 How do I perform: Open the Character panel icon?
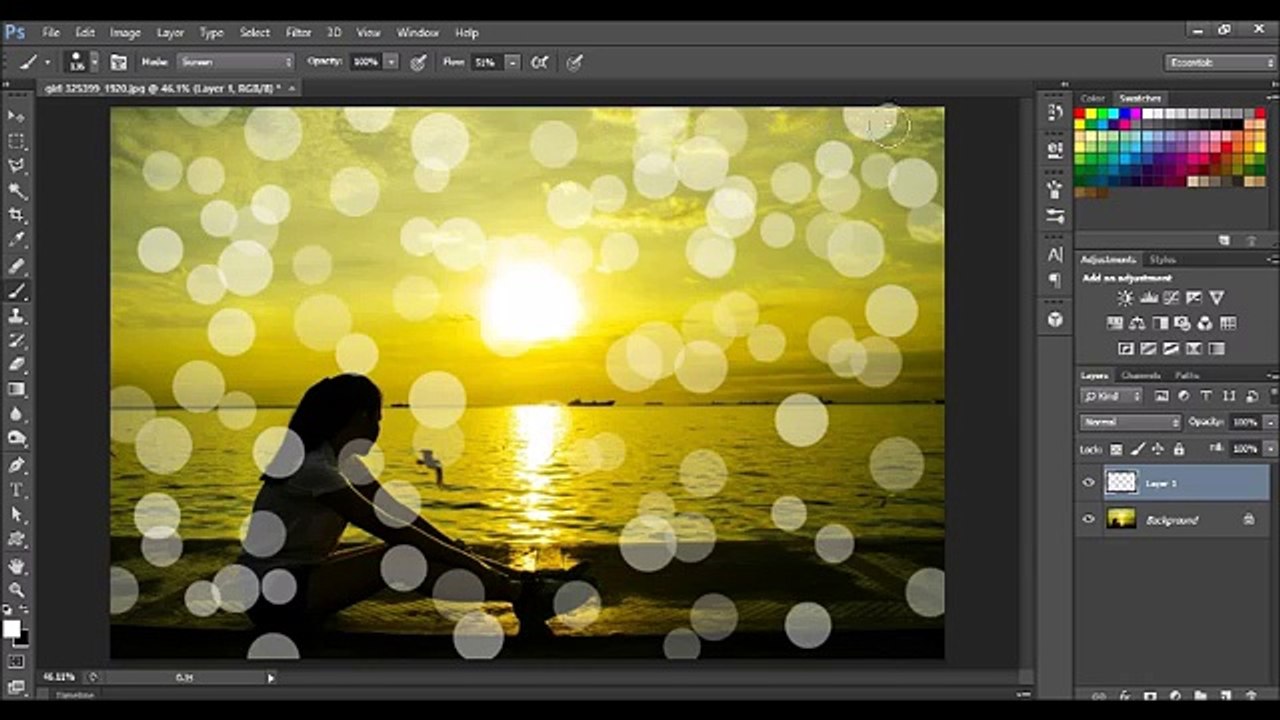[x=1055, y=255]
